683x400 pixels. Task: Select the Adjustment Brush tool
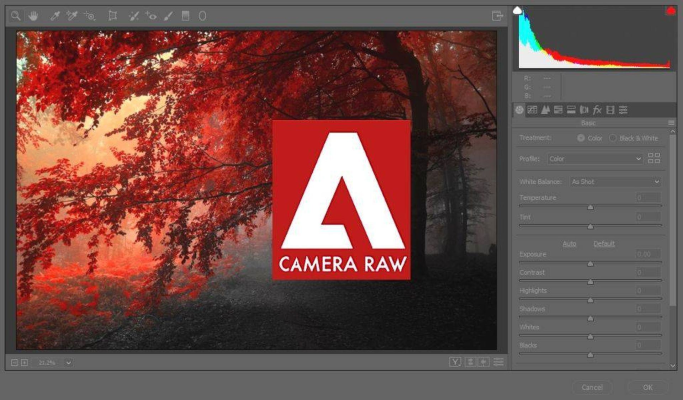click(168, 16)
